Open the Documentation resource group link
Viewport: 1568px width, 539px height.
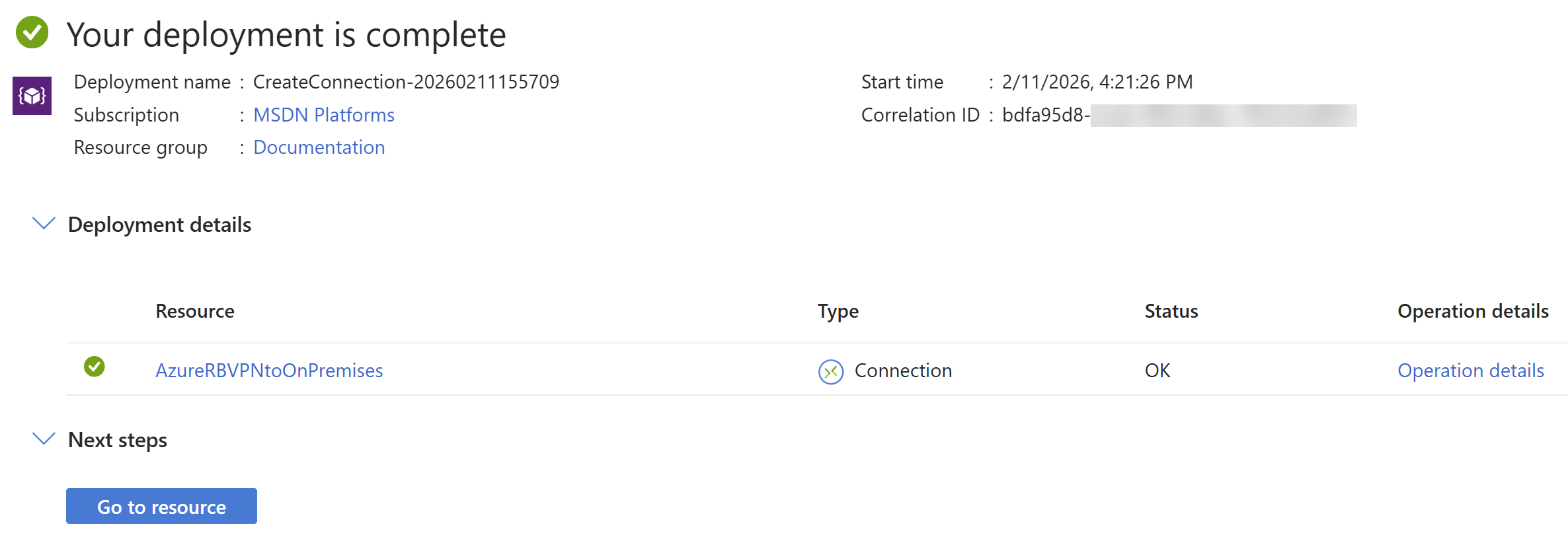click(319, 147)
